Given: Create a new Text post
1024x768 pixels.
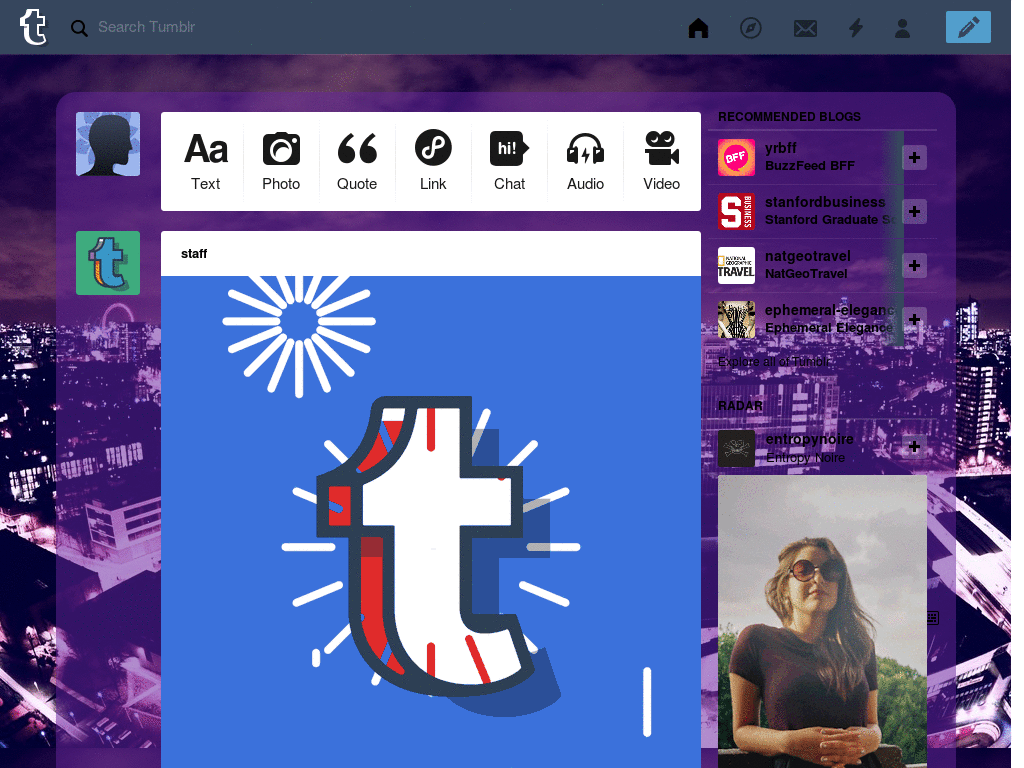Looking at the screenshot, I should [x=206, y=161].
